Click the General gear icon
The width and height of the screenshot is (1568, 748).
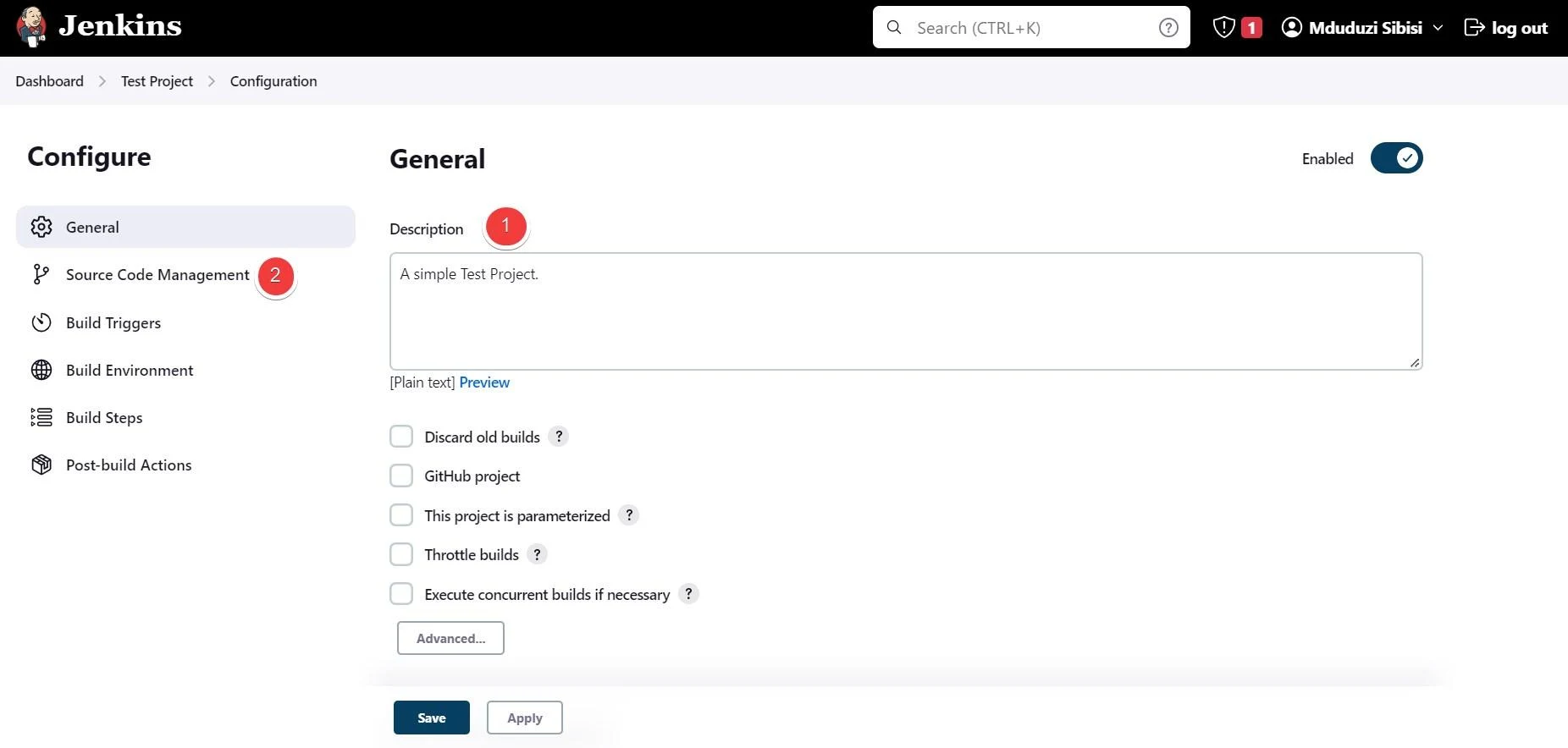[x=41, y=227]
